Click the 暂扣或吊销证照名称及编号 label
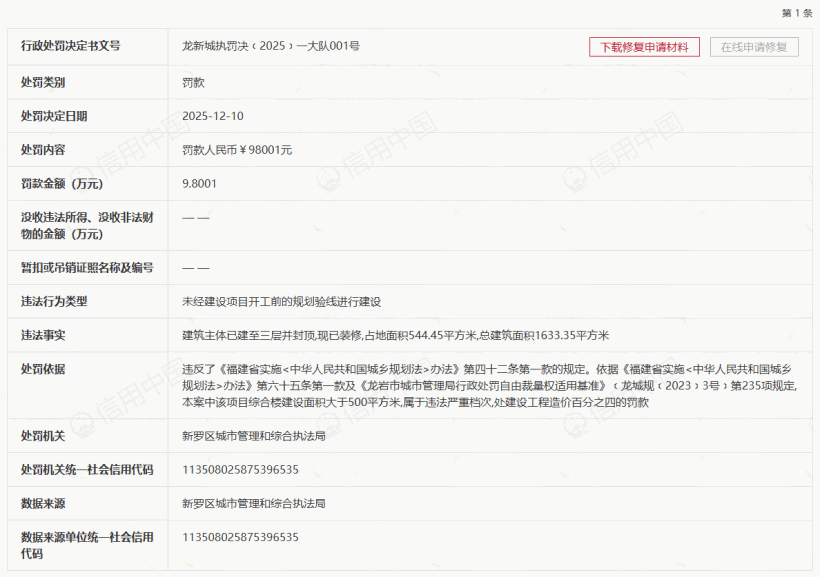Viewport: 820px width, 577px height. tap(87, 267)
